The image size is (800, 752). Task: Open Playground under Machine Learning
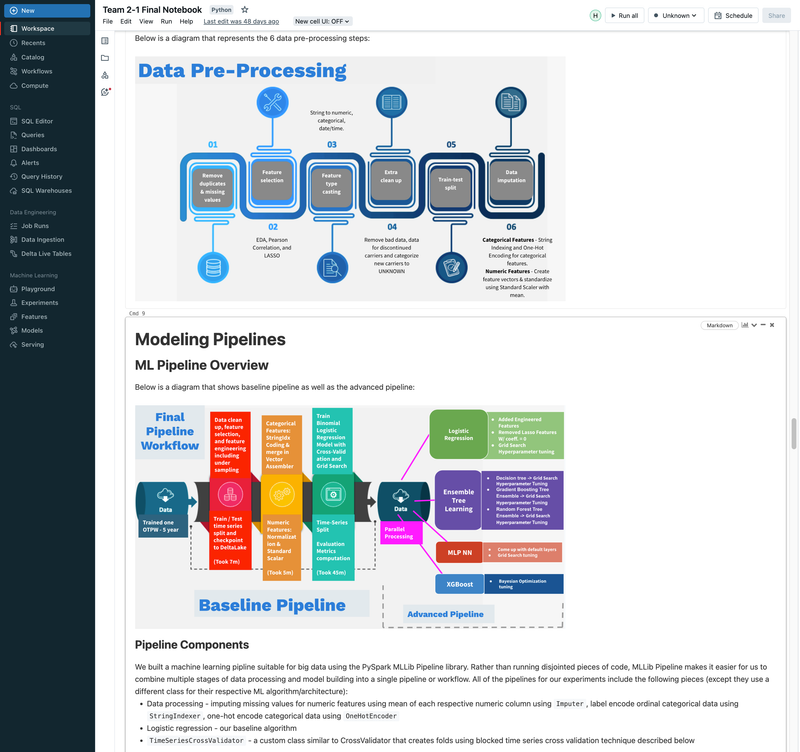coord(37,288)
